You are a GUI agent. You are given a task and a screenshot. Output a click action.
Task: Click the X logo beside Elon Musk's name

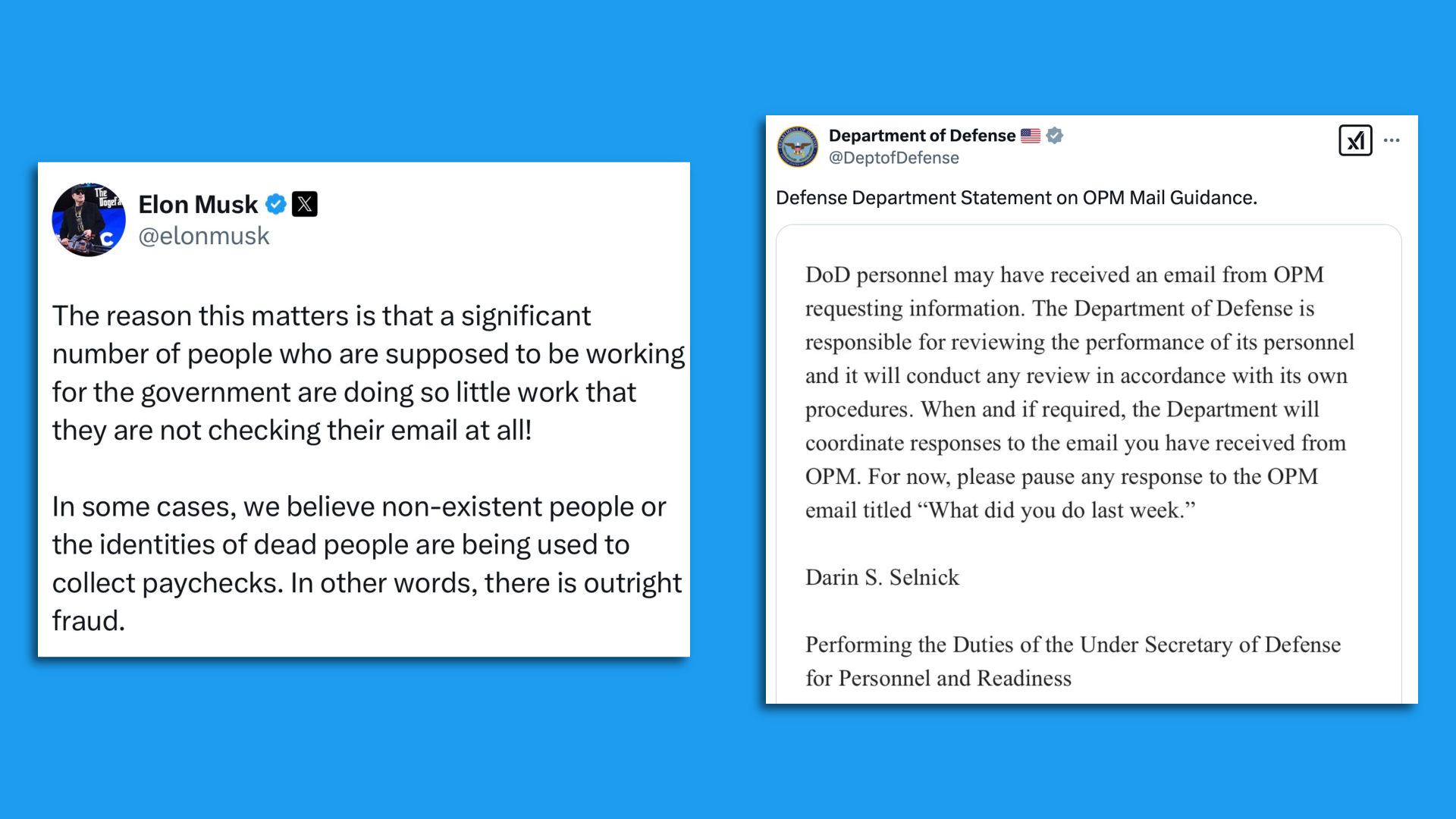pos(305,204)
